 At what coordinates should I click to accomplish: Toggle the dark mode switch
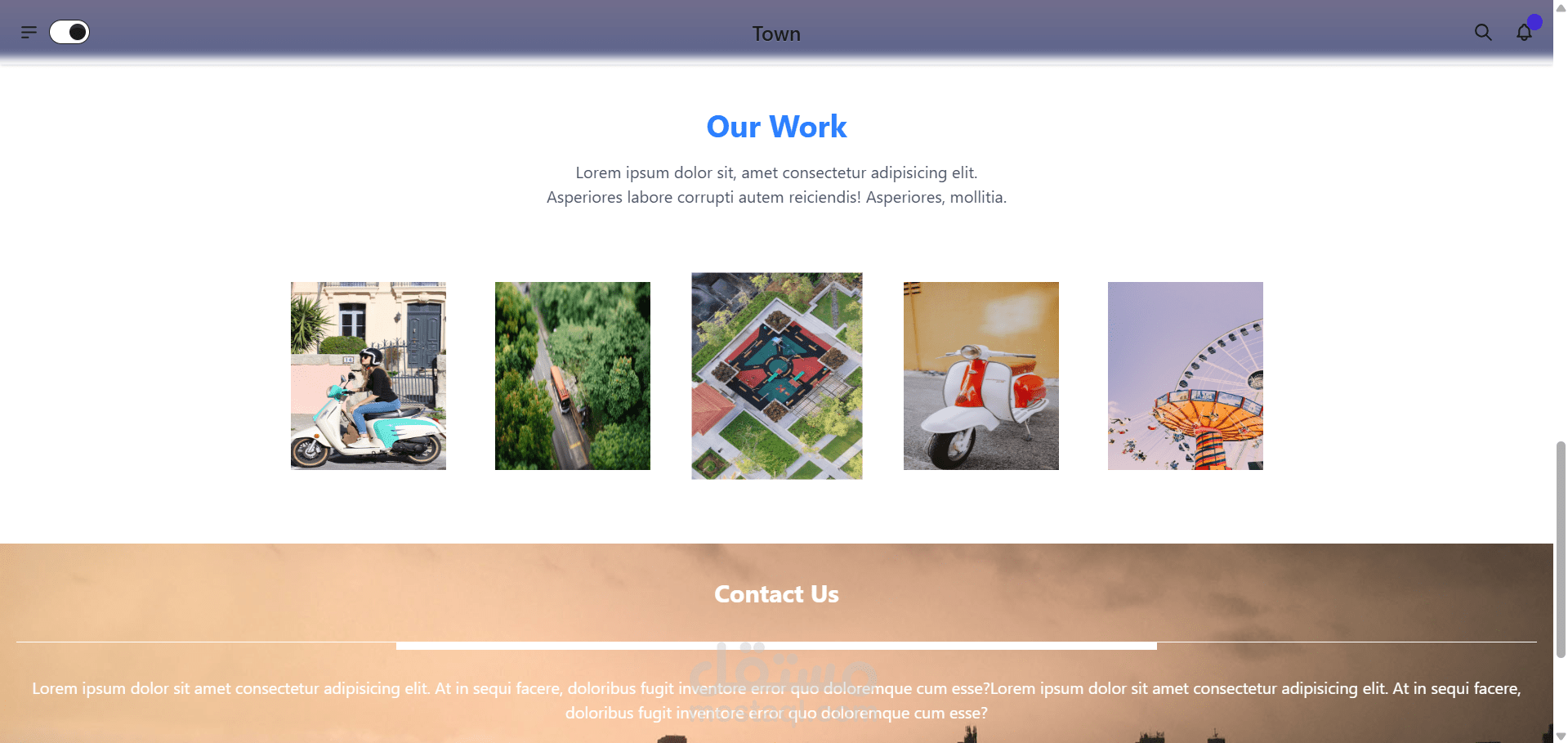pos(69,32)
